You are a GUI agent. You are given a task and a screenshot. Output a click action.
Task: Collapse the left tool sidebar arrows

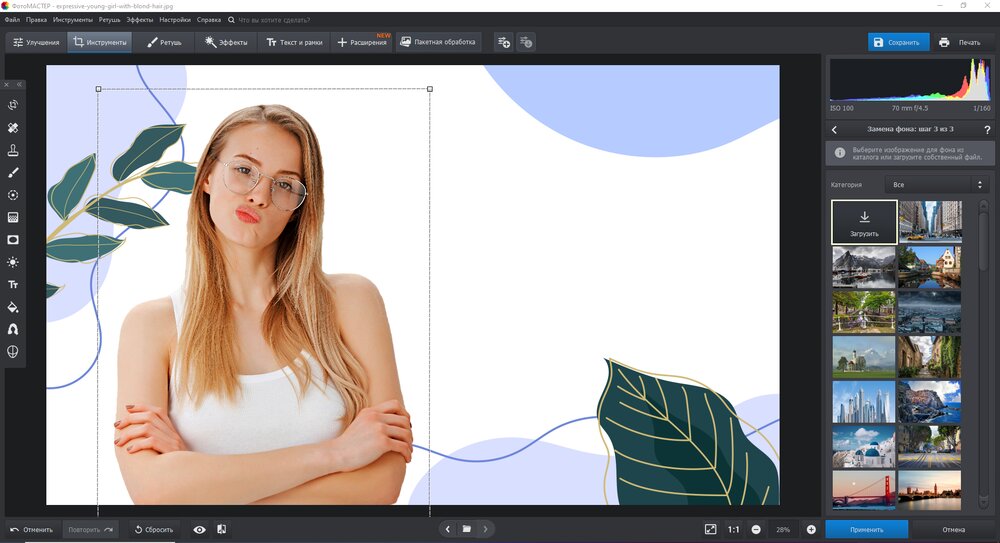19,84
